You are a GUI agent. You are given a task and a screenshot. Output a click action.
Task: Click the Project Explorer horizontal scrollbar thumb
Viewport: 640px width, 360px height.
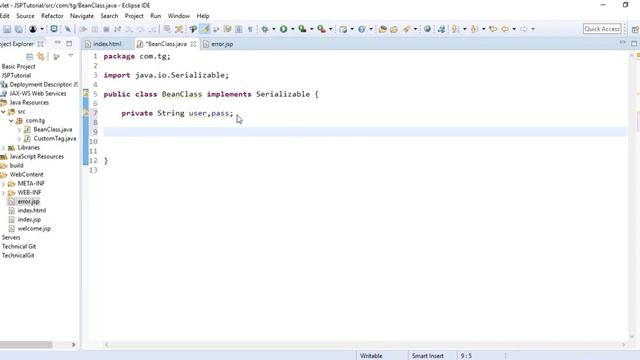26,345
